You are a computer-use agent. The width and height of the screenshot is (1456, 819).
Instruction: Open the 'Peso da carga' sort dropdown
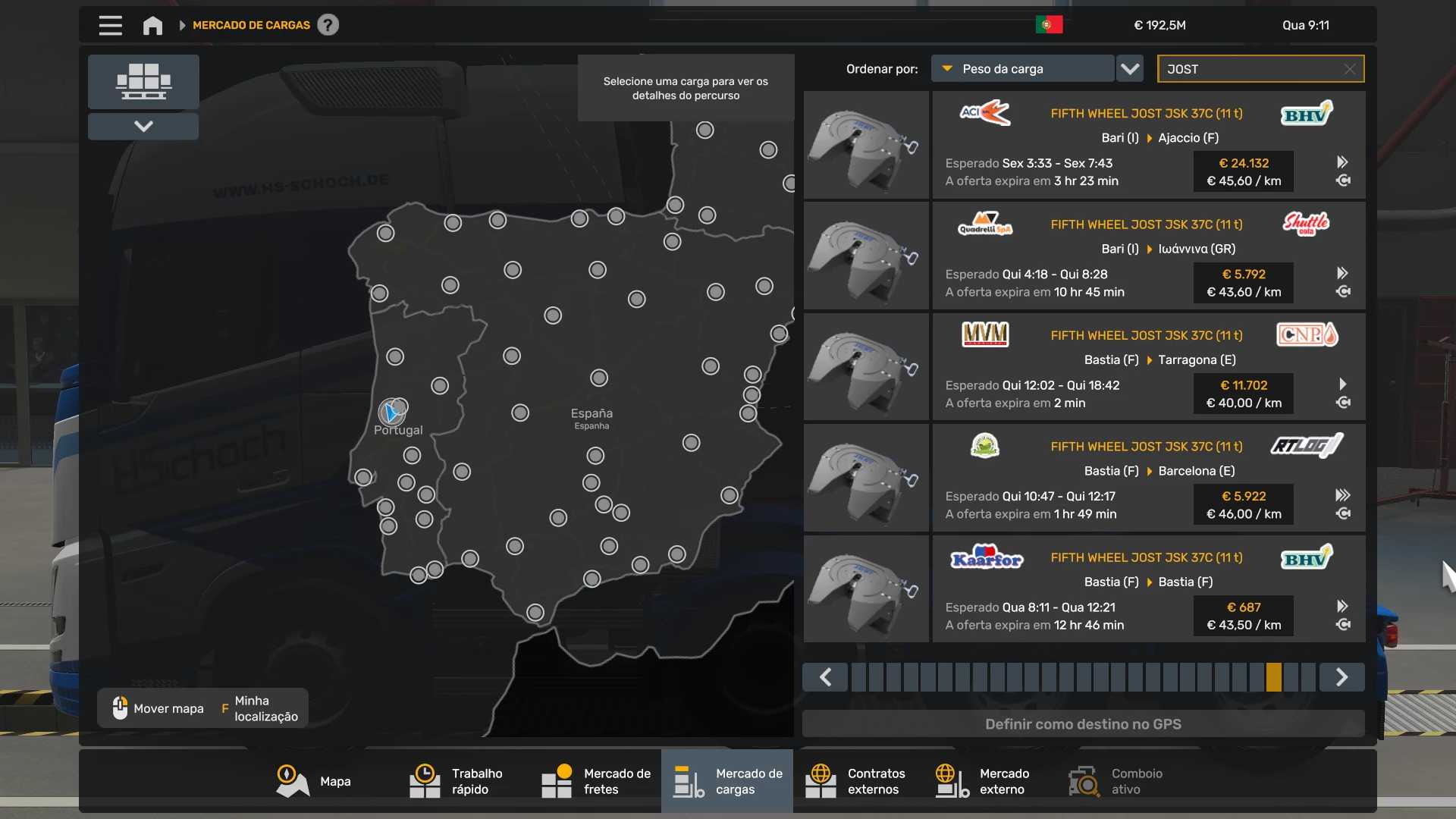point(1022,69)
